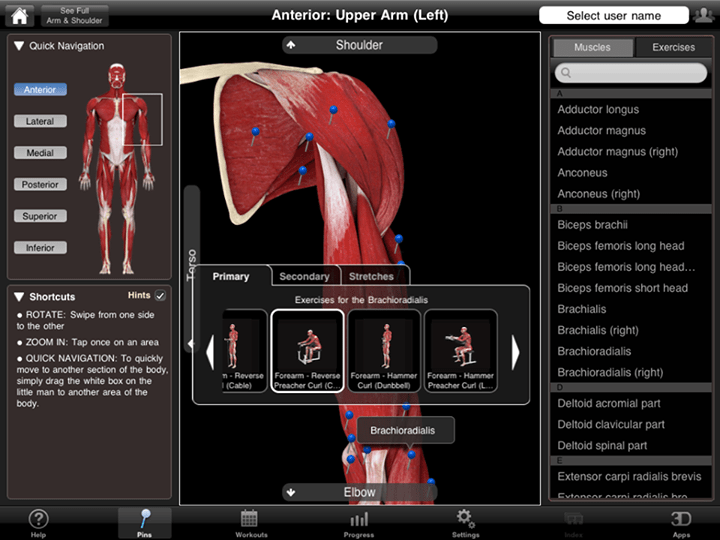This screenshot has height=540, width=720.
Task: Tap the user profile icon
Action: tap(703, 15)
